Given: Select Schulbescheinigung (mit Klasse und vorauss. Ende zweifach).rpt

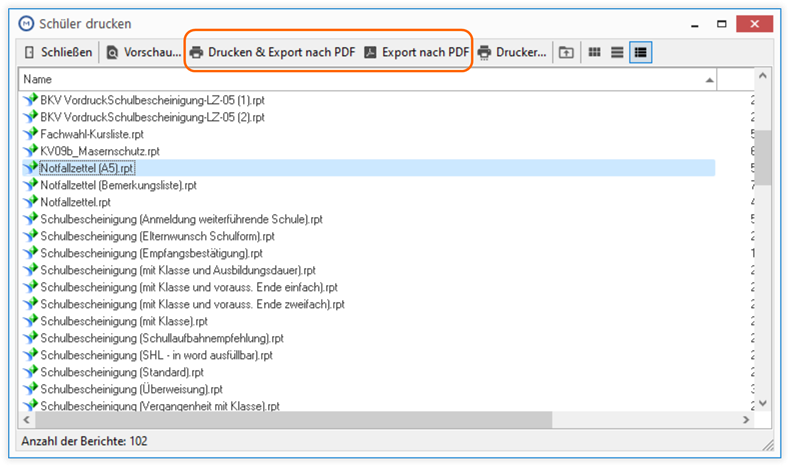Looking at the screenshot, I should point(193,304).
